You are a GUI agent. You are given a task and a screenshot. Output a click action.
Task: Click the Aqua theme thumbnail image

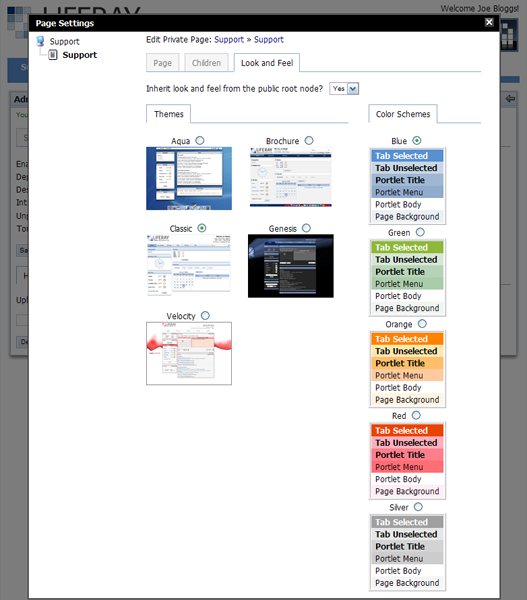[x=189, y=178]
